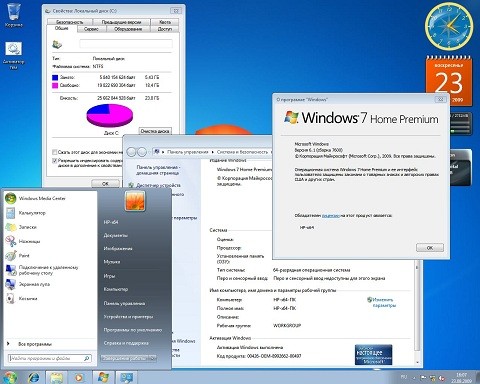
Task: Click the Windows Start orb
Action: [x=10, y=378]
